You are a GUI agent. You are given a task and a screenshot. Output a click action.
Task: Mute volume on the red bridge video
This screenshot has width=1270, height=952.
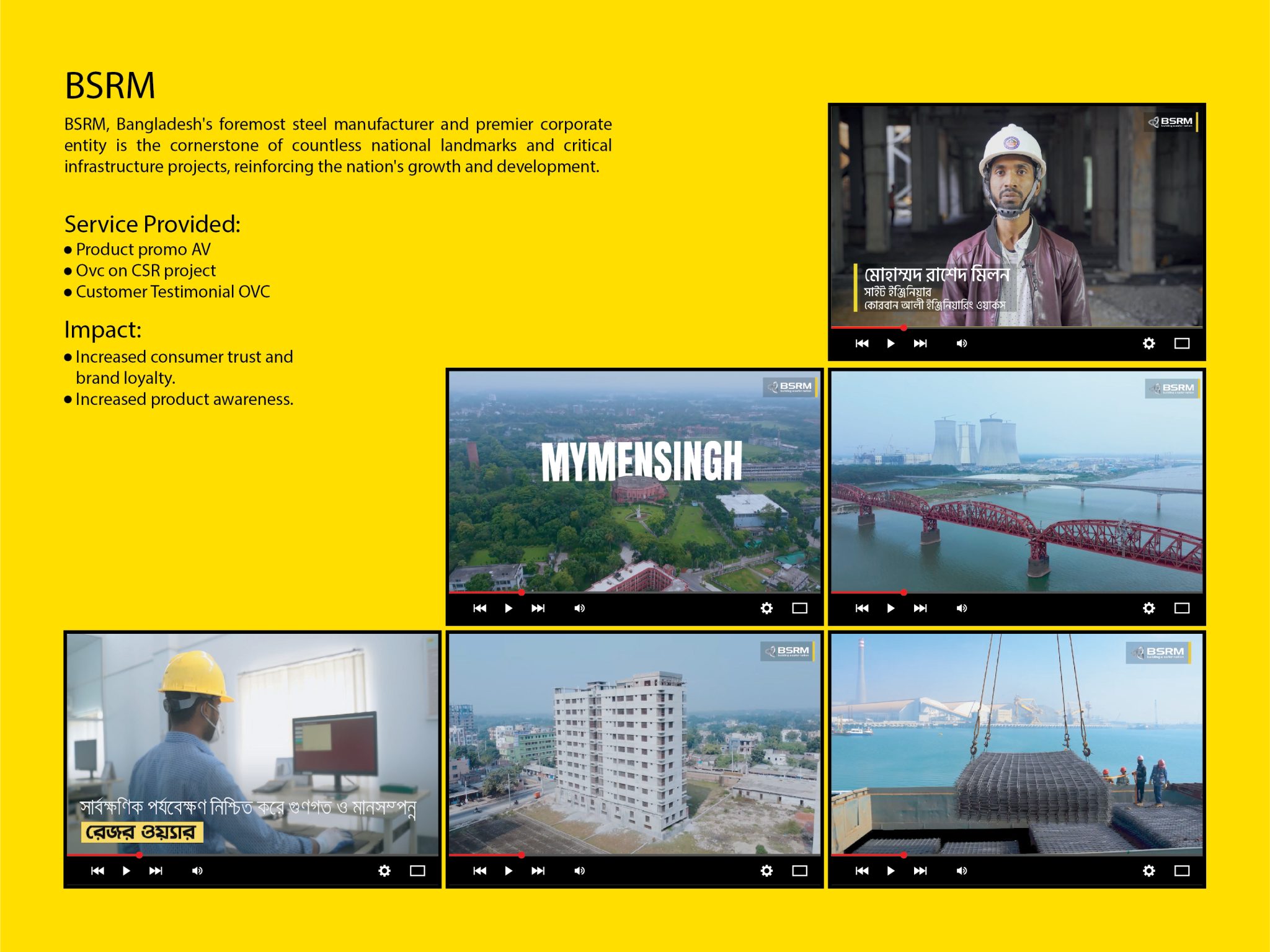point(962,608)
